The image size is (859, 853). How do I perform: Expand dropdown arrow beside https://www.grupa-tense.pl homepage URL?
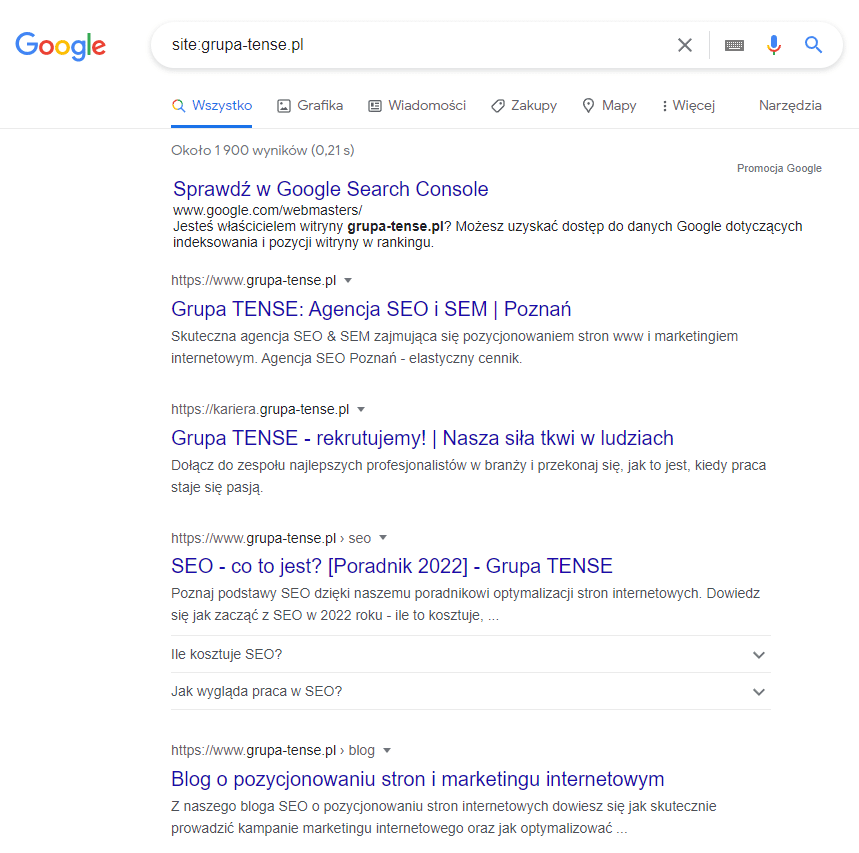click(348, 280)
